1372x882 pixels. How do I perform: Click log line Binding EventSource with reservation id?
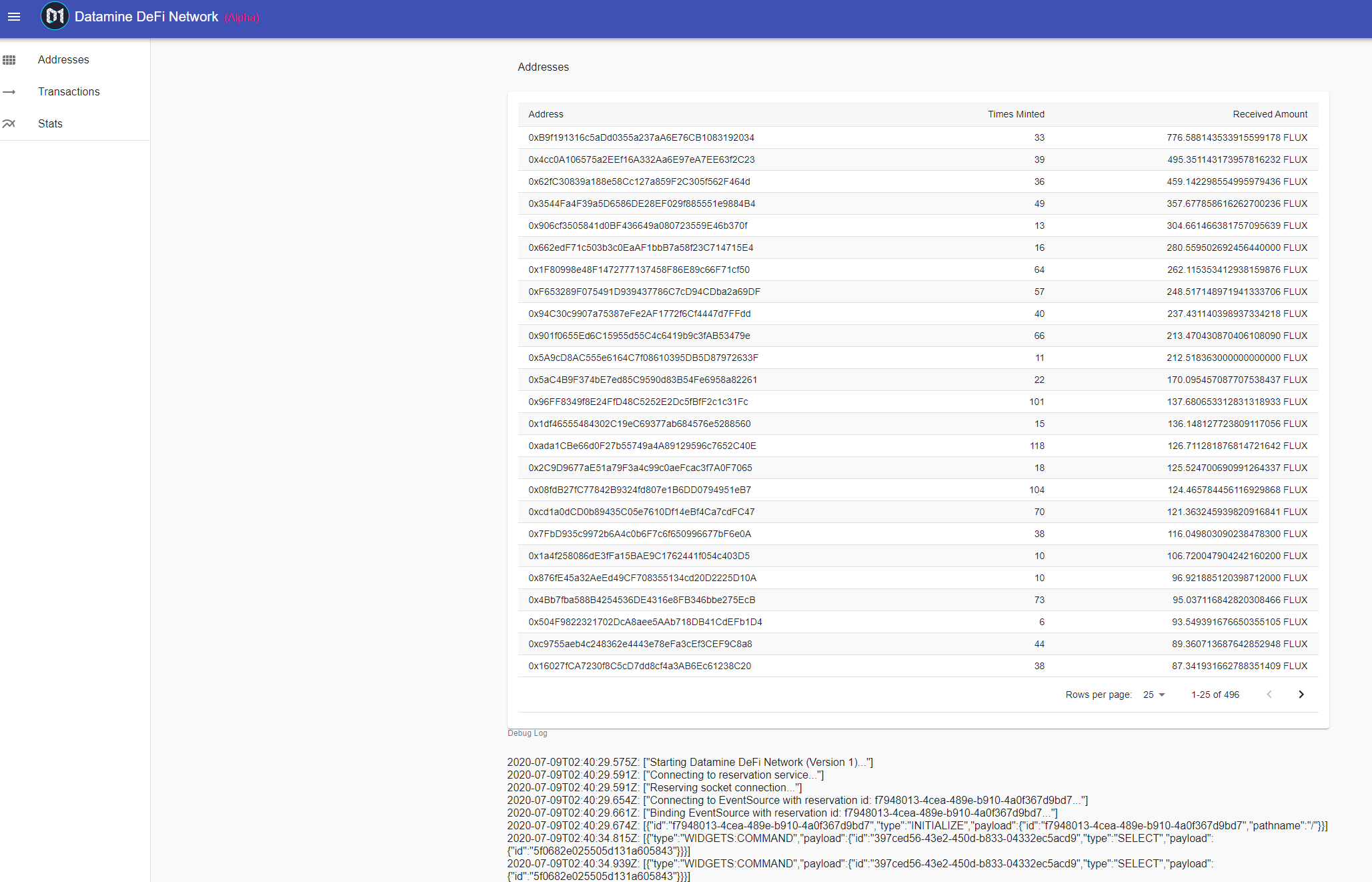[782, 813]
